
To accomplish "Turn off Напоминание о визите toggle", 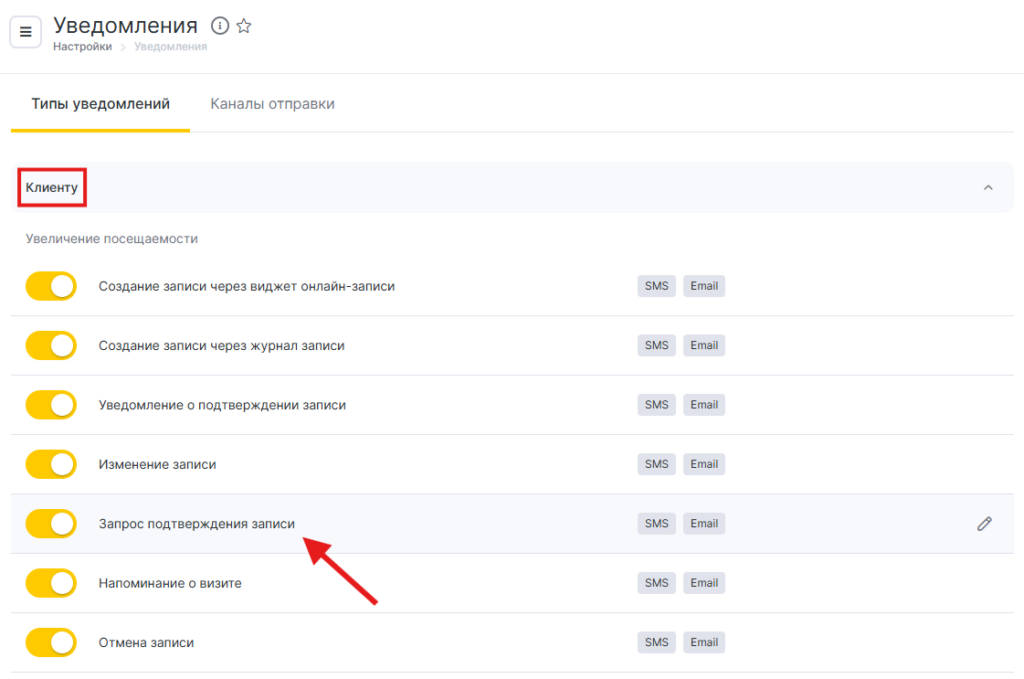I will [51, 583].
